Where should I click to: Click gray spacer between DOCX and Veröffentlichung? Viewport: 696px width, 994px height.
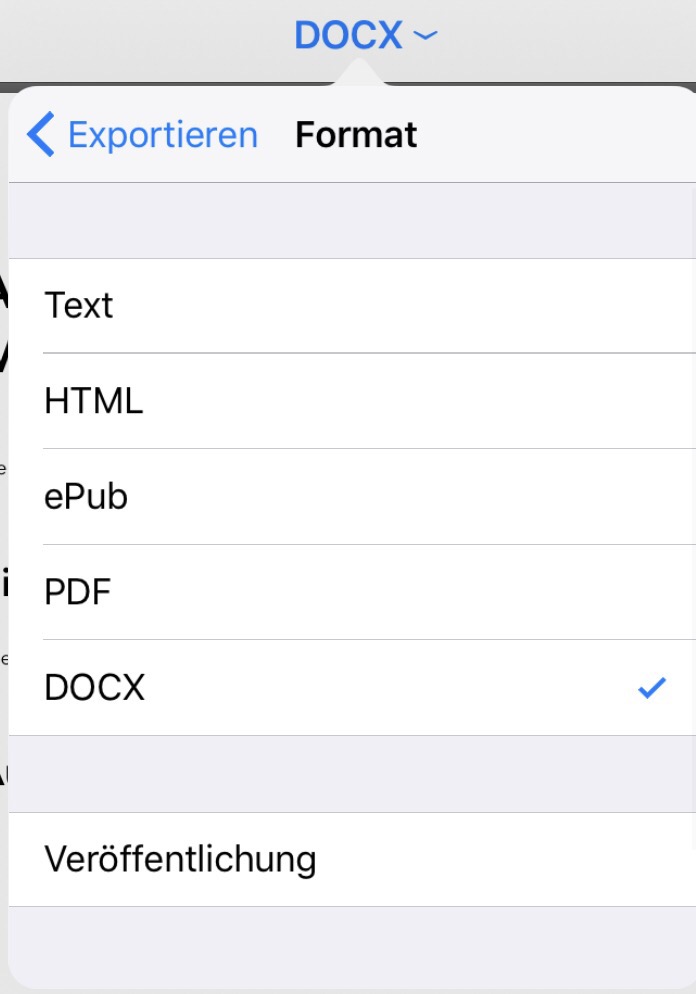[350, 773]
